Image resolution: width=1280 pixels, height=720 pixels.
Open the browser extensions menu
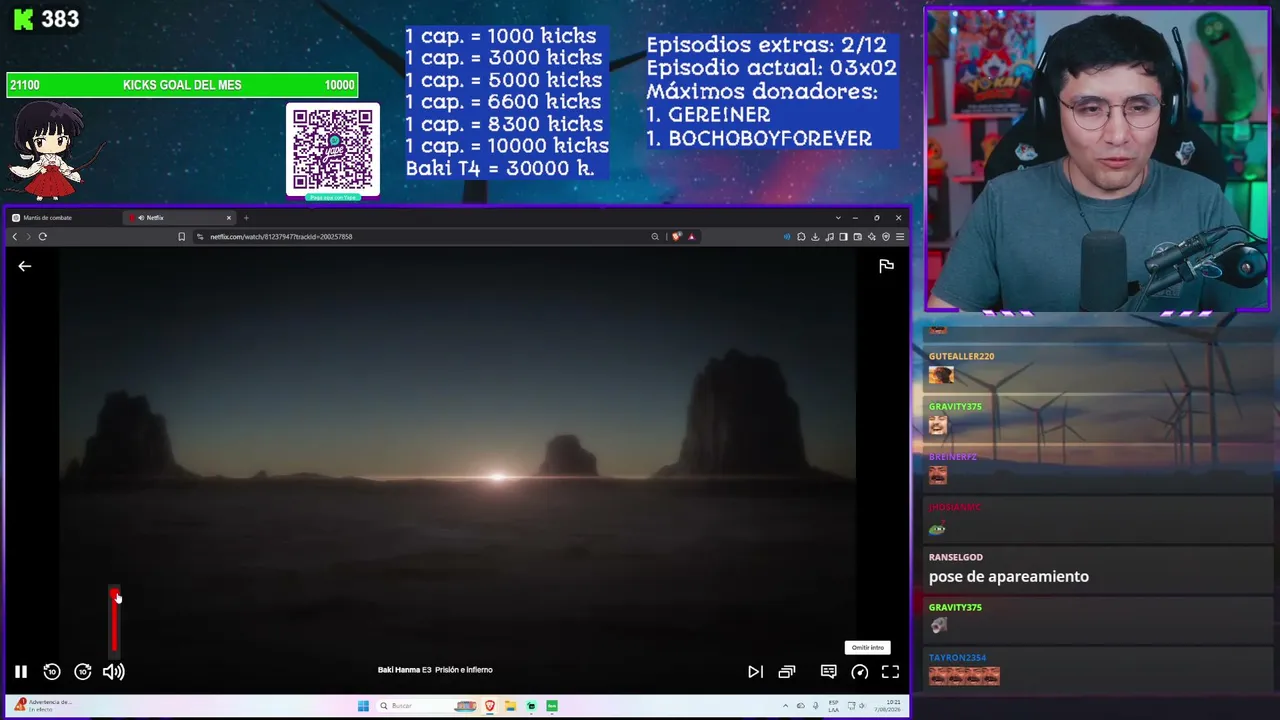coord(801,237)
